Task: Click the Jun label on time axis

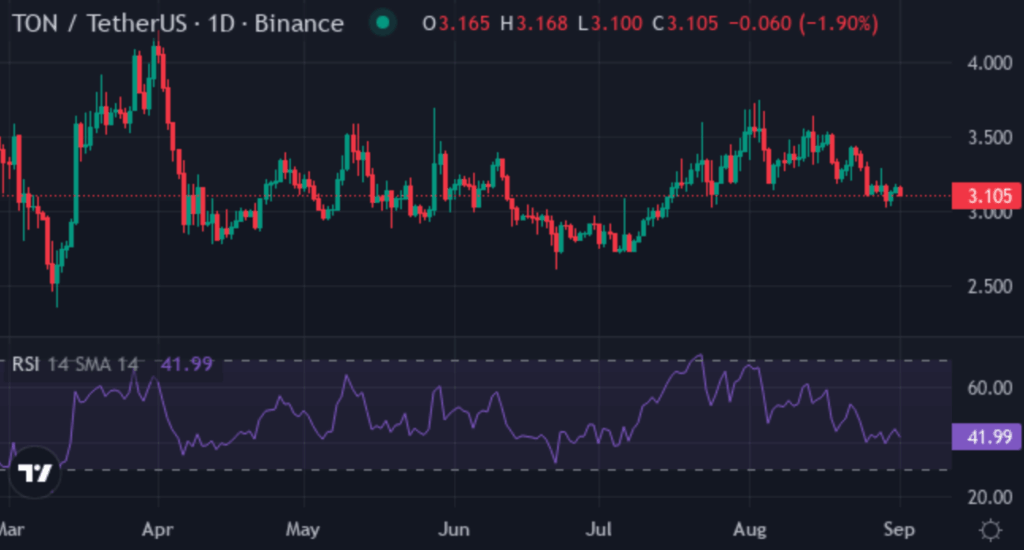Action: coord(454,529)
